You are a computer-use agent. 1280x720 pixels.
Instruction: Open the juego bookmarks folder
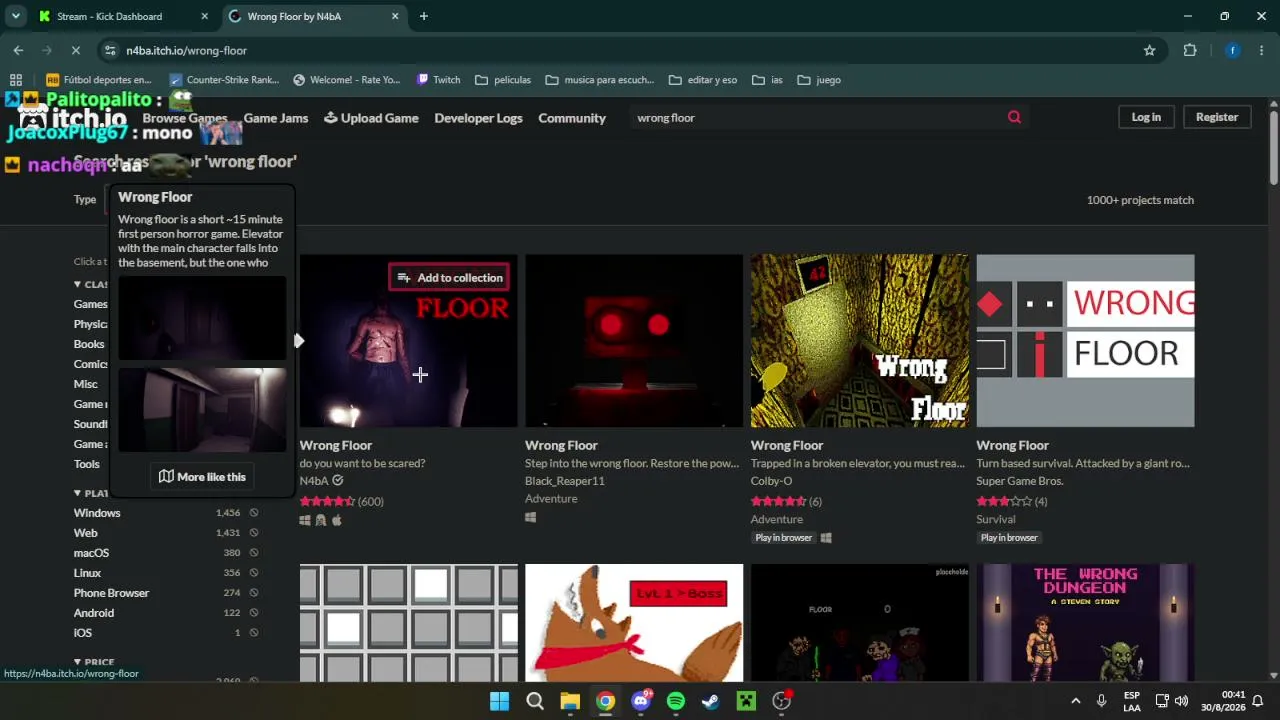(819, 80)
